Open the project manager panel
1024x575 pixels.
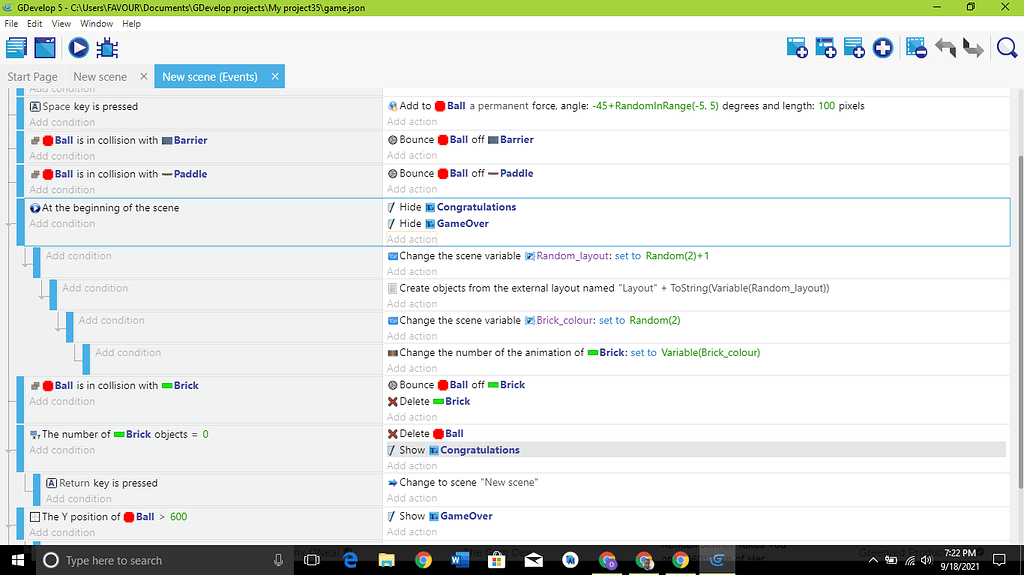click(x=16, y=47)
